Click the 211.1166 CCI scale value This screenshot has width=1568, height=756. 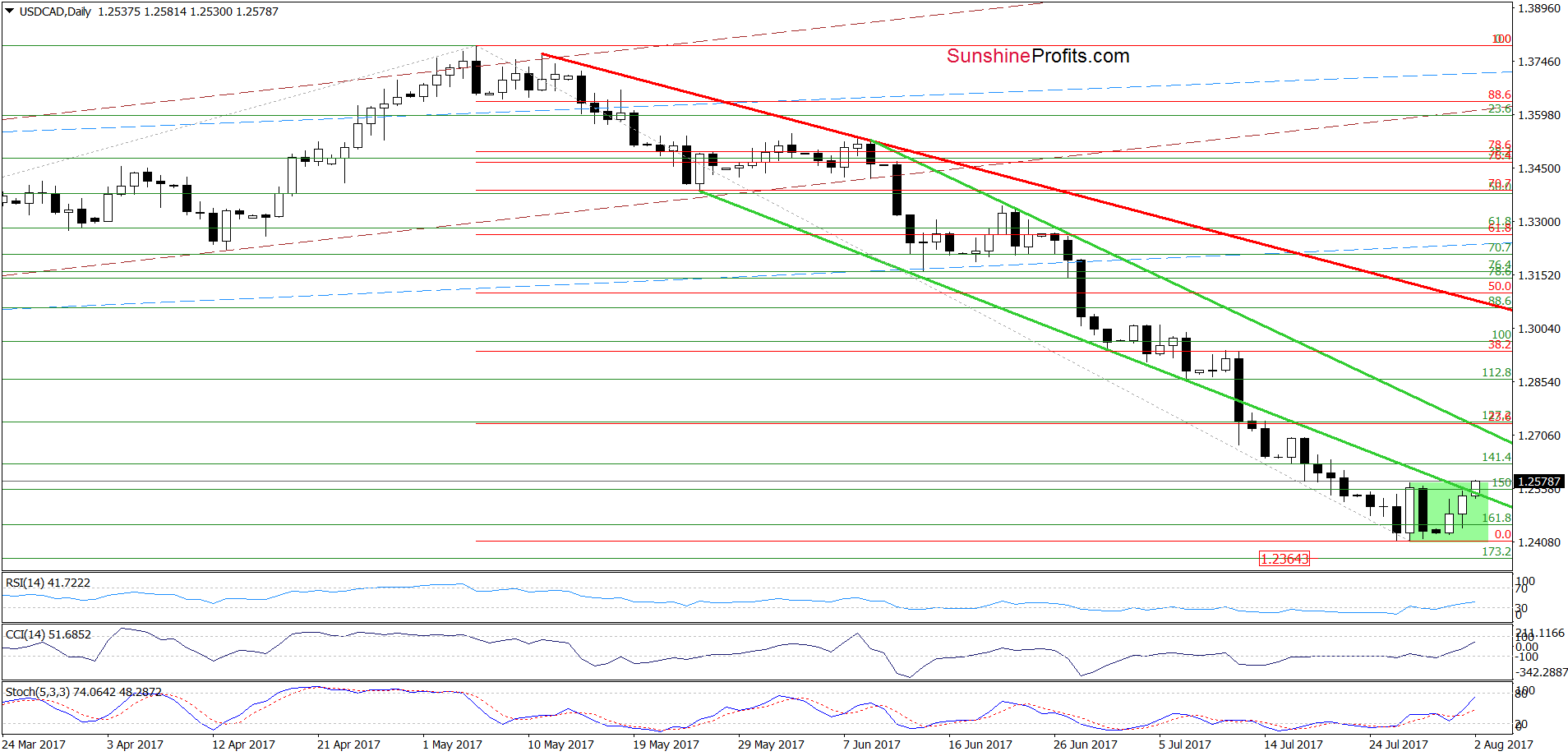tap(1540, 633)
